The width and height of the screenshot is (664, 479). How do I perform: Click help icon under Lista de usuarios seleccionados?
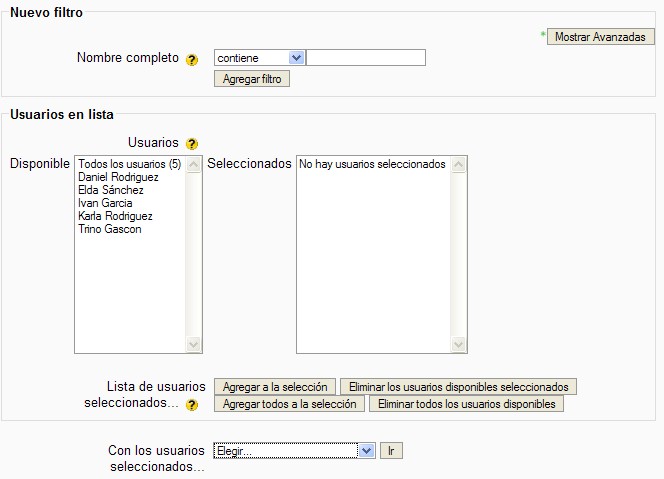click(x=192, y=405)
